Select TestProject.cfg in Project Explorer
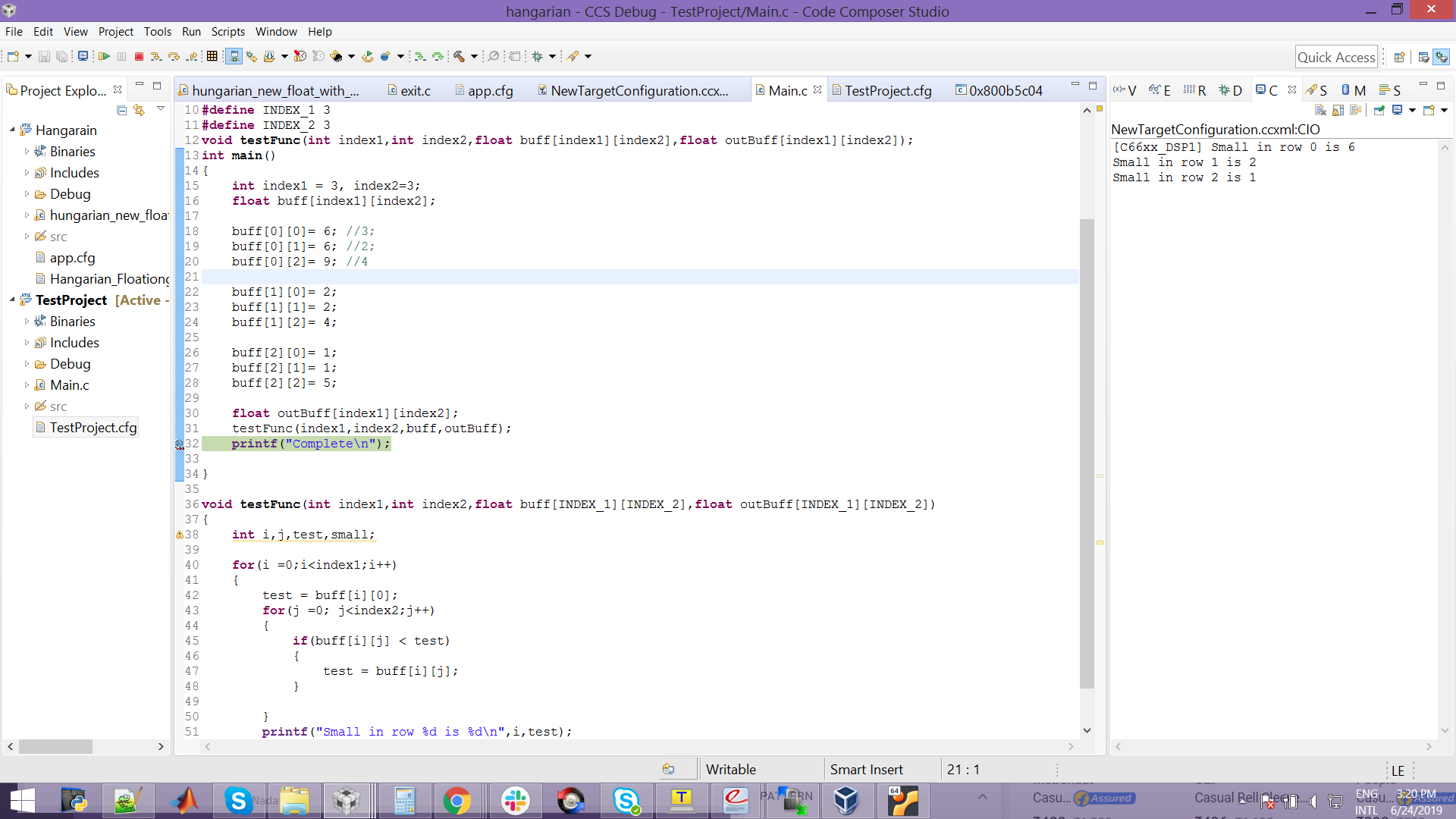The image size is (1456, 819). click(x=93, y=428)
